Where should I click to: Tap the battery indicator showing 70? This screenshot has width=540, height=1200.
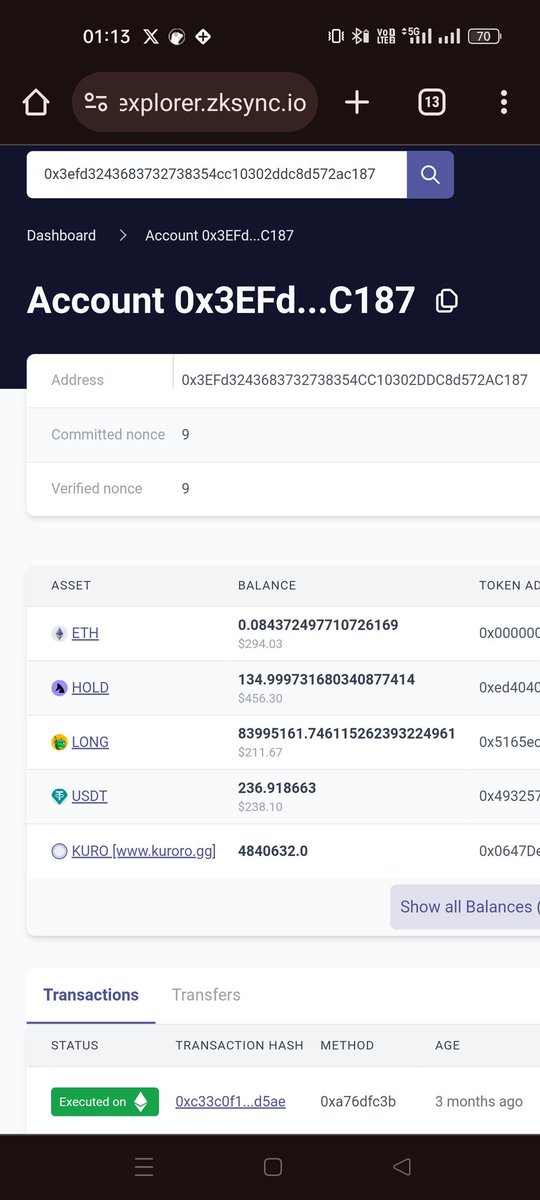pyautogui.click(x=484, y=36)
